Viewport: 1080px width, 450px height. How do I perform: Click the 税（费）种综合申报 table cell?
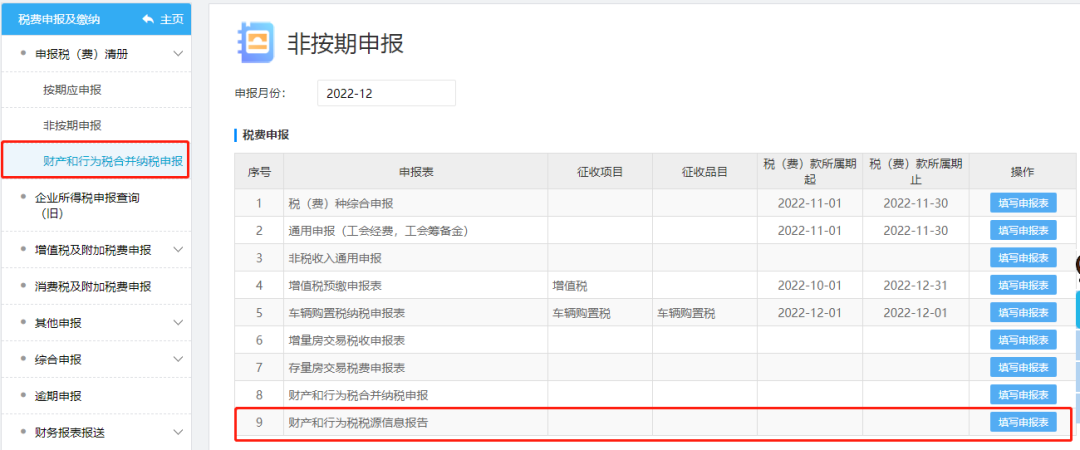(415, 203)
